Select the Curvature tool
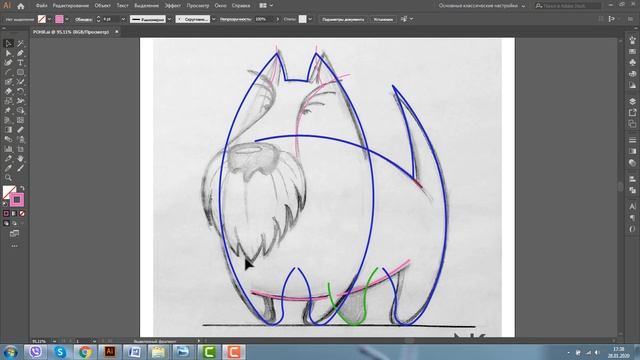Screen dimensions: 640x360 coord(8,62)
